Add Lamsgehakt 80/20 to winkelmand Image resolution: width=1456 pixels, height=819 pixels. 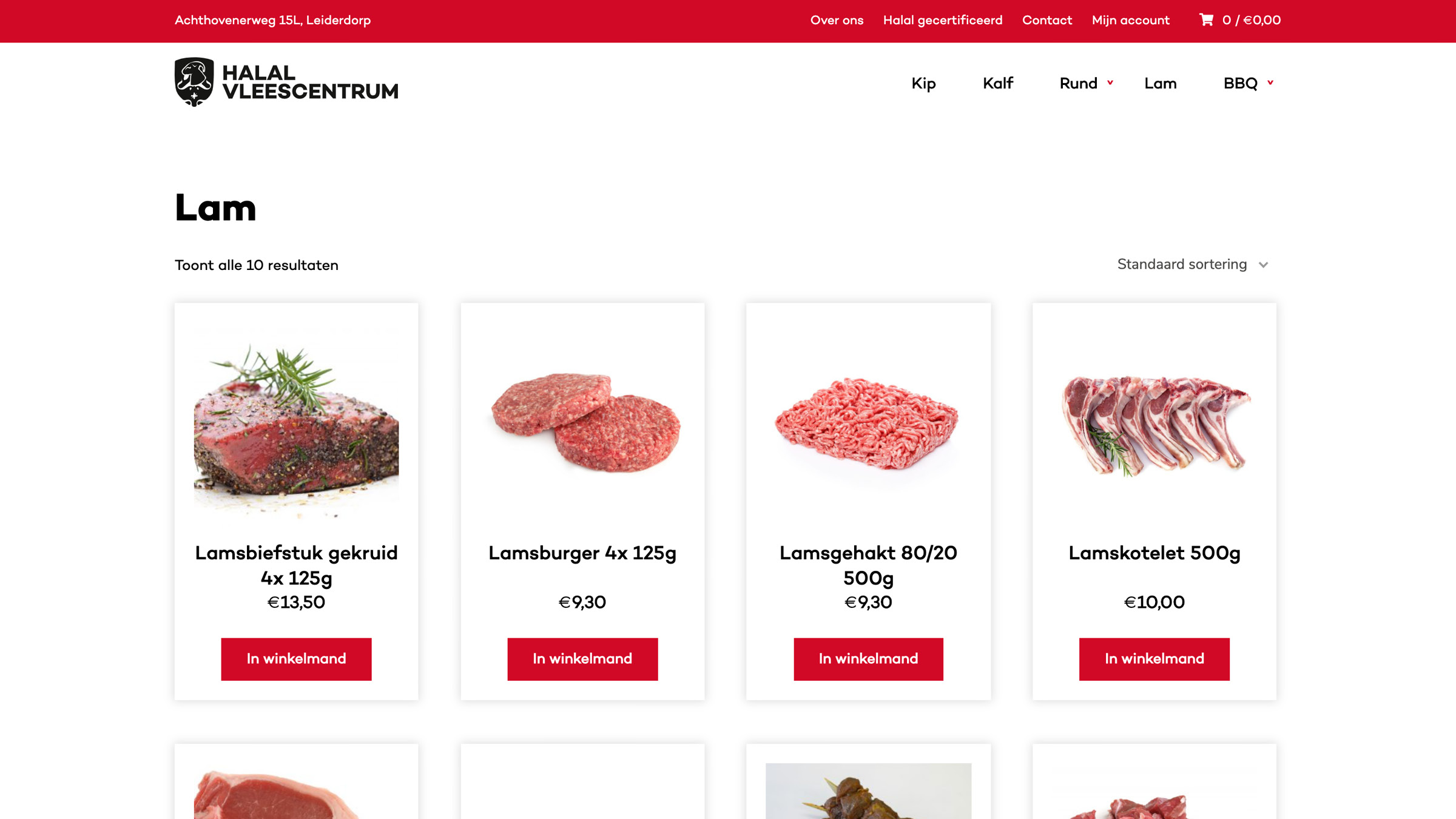(x=868, y=659)
